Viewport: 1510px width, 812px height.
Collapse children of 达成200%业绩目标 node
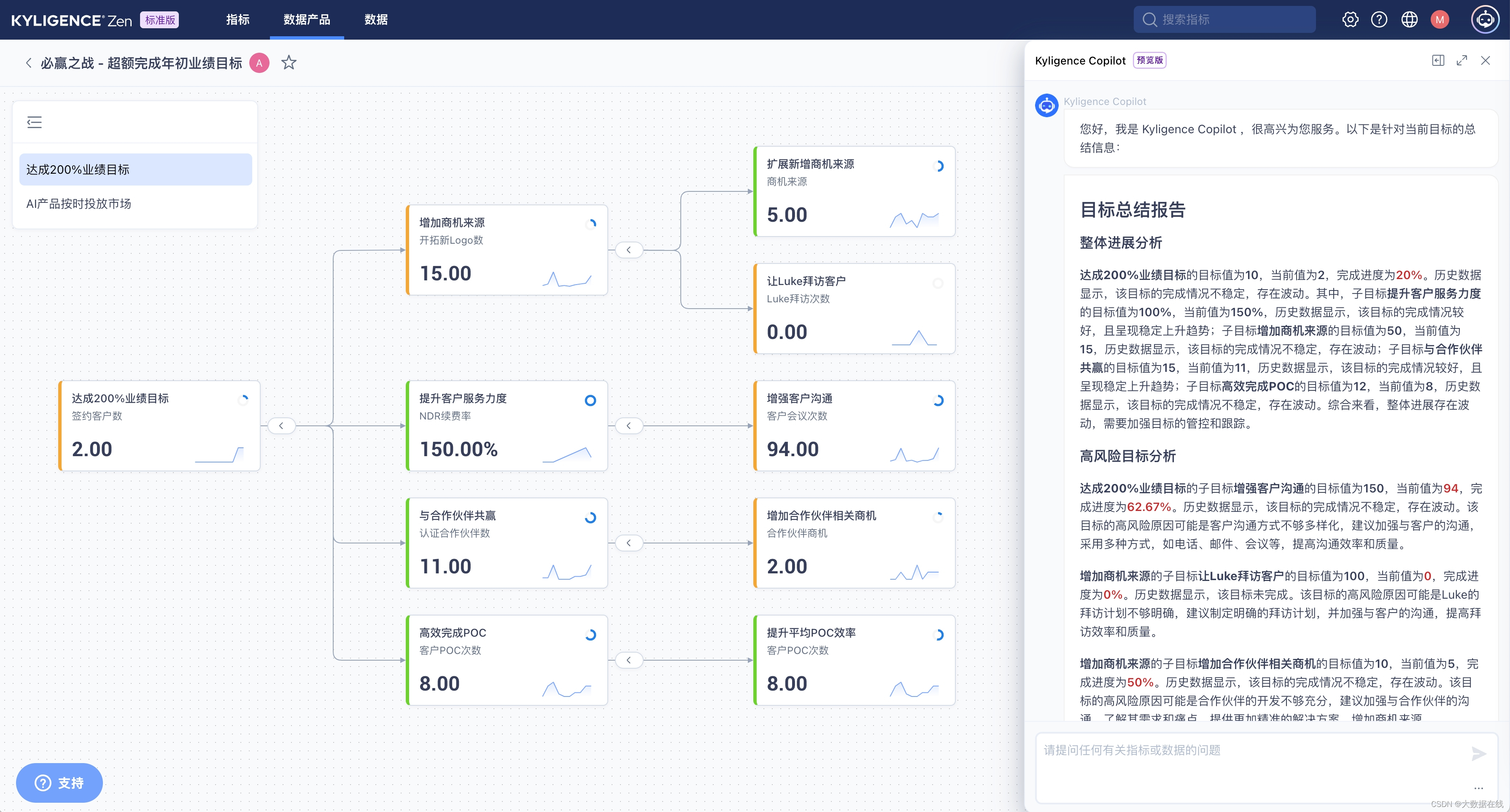coord(281,426)
